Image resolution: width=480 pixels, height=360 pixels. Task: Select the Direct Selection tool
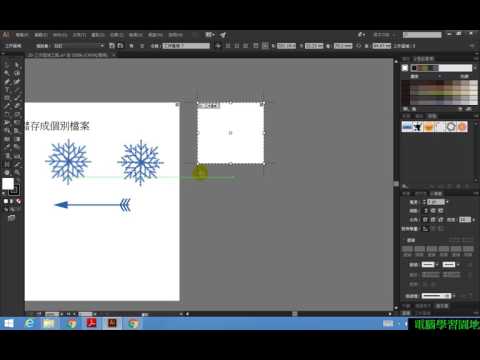pyautogui.click(x=17, y=65)
